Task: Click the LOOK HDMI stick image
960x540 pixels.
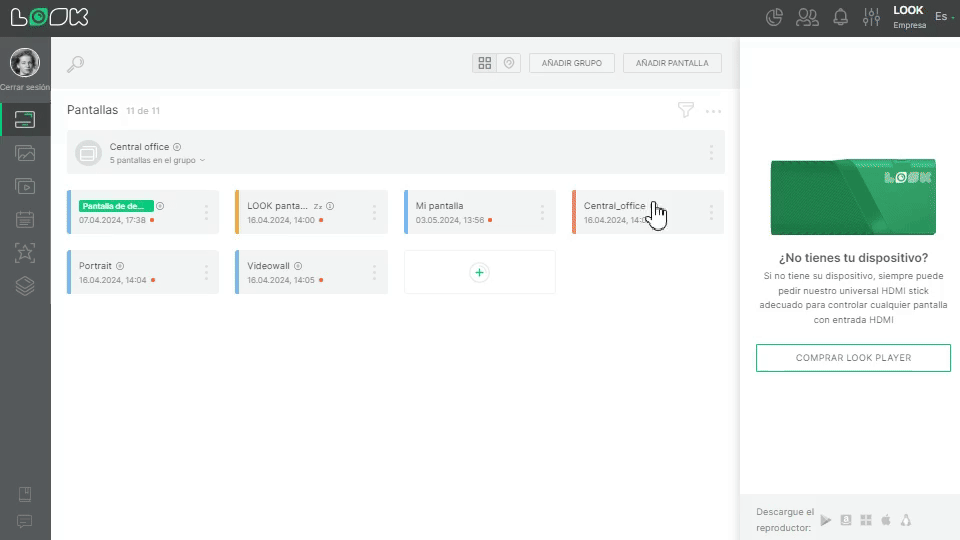Action: click(x=853, y=197)
